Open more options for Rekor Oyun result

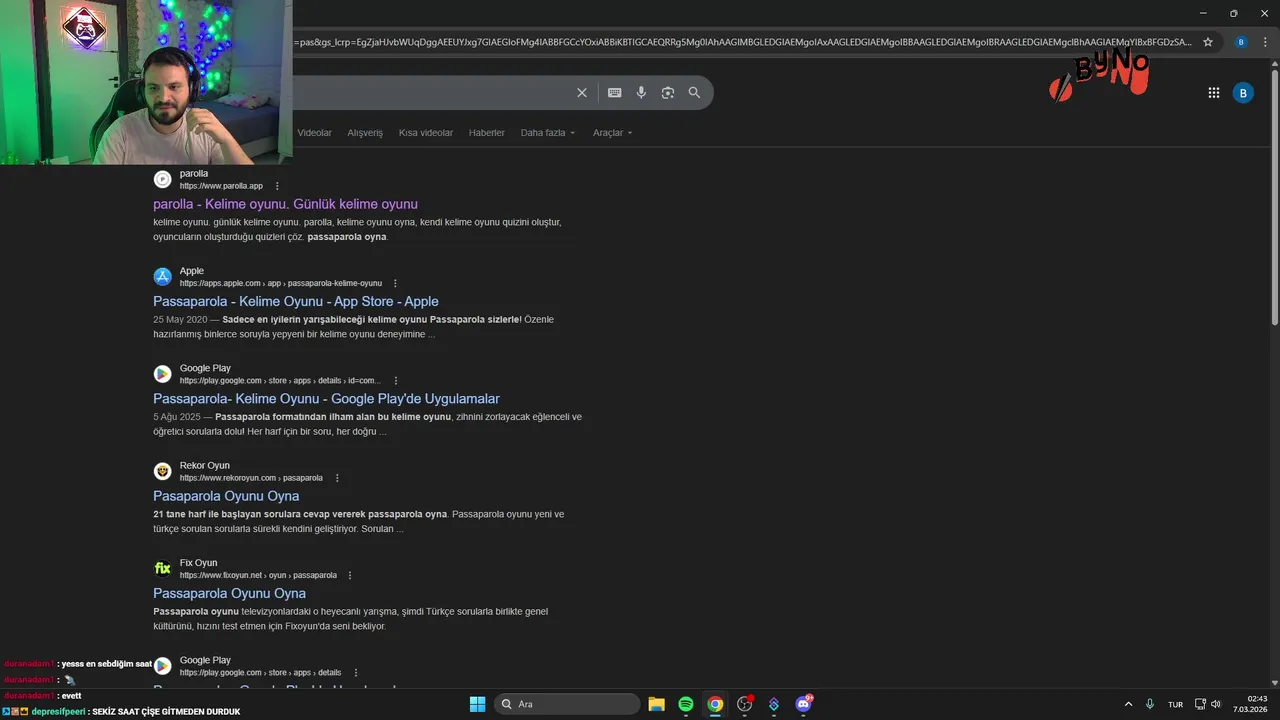pyautogui.click(x=337, y=478)
